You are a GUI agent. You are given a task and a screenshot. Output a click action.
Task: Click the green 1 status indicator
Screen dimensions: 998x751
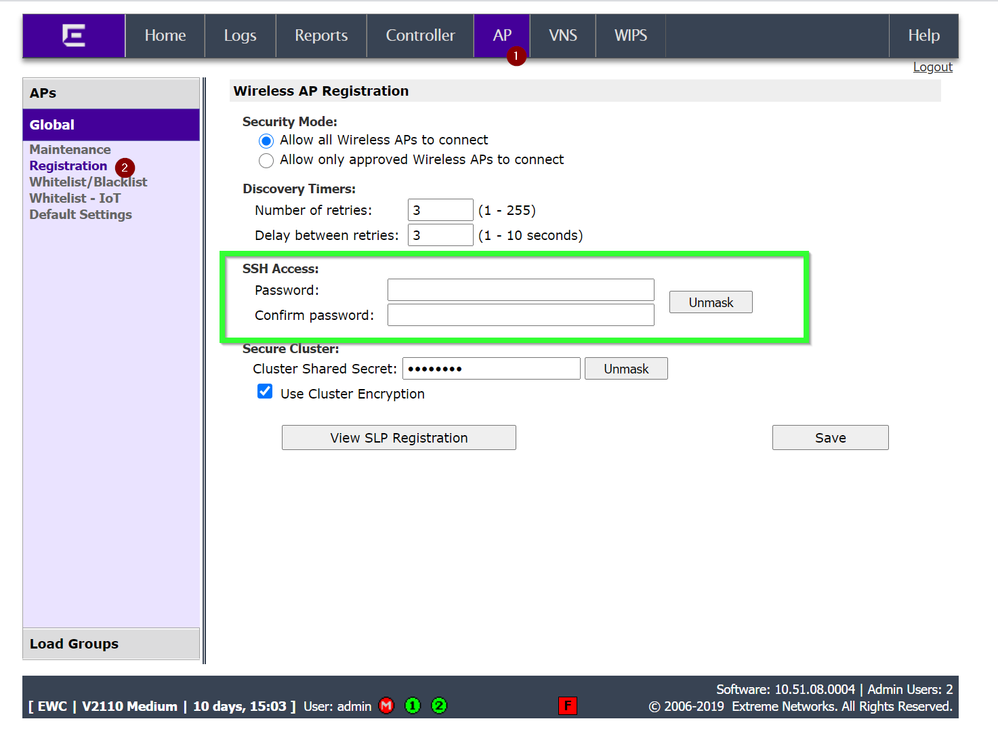[413, 706]
